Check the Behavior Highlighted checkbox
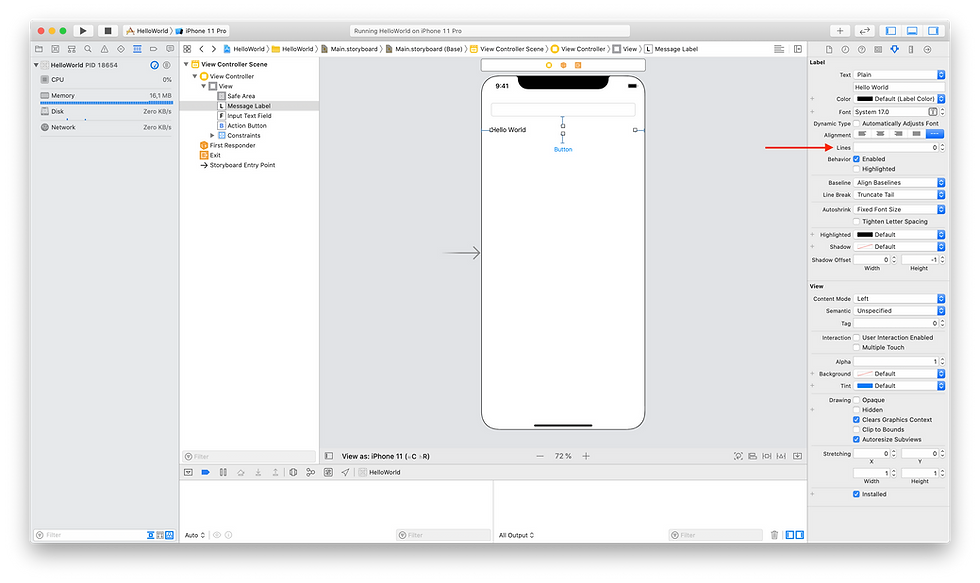The height and width of the screenshot is (583, 980). coord(857,169)
